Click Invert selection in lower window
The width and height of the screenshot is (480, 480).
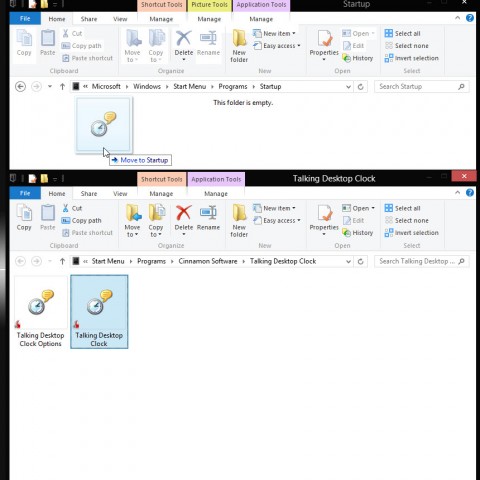tap(411, 233)
